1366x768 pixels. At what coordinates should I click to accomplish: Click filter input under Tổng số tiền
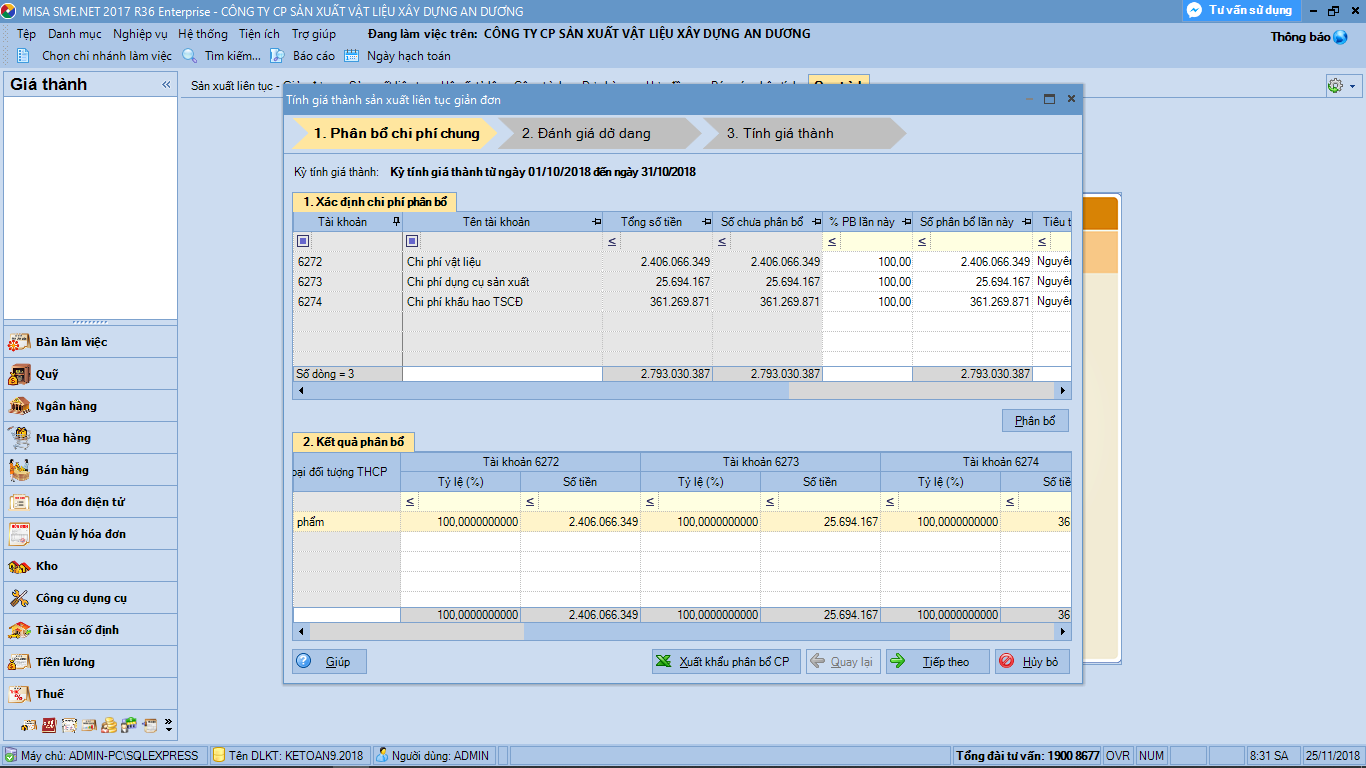coord(667,242)
